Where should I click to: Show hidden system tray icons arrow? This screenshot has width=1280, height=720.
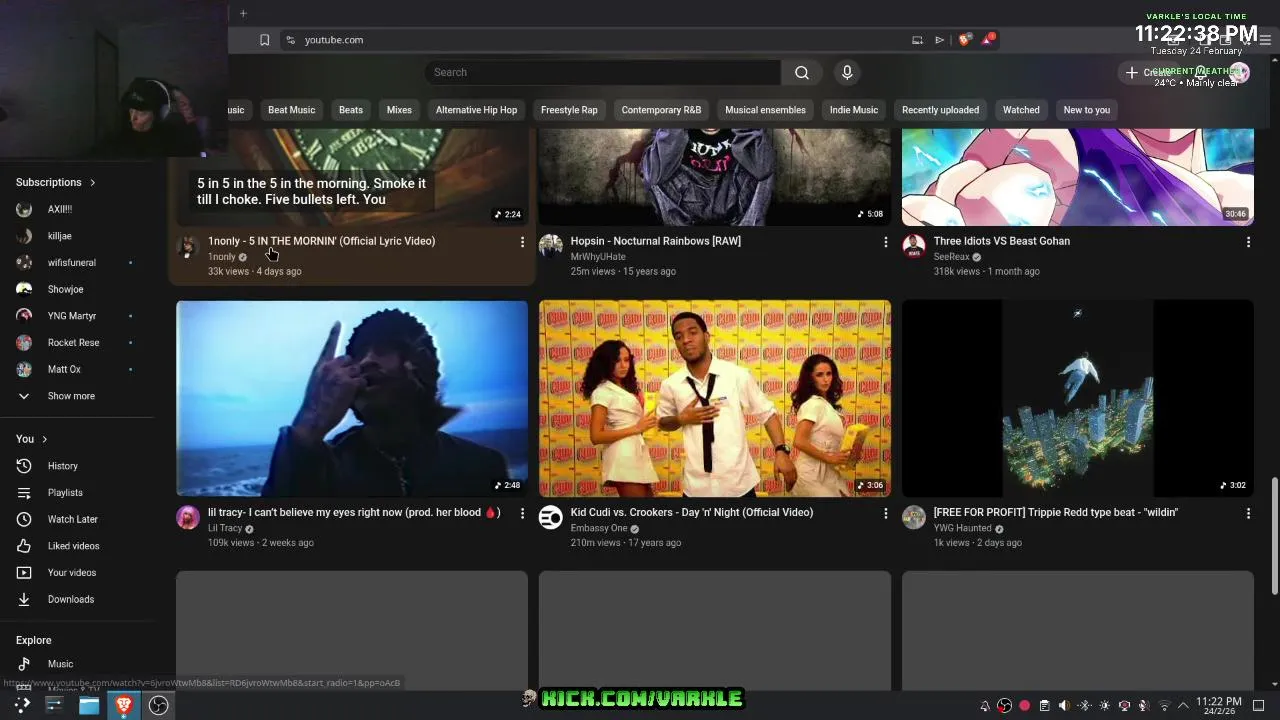[x=1183, y=706]
